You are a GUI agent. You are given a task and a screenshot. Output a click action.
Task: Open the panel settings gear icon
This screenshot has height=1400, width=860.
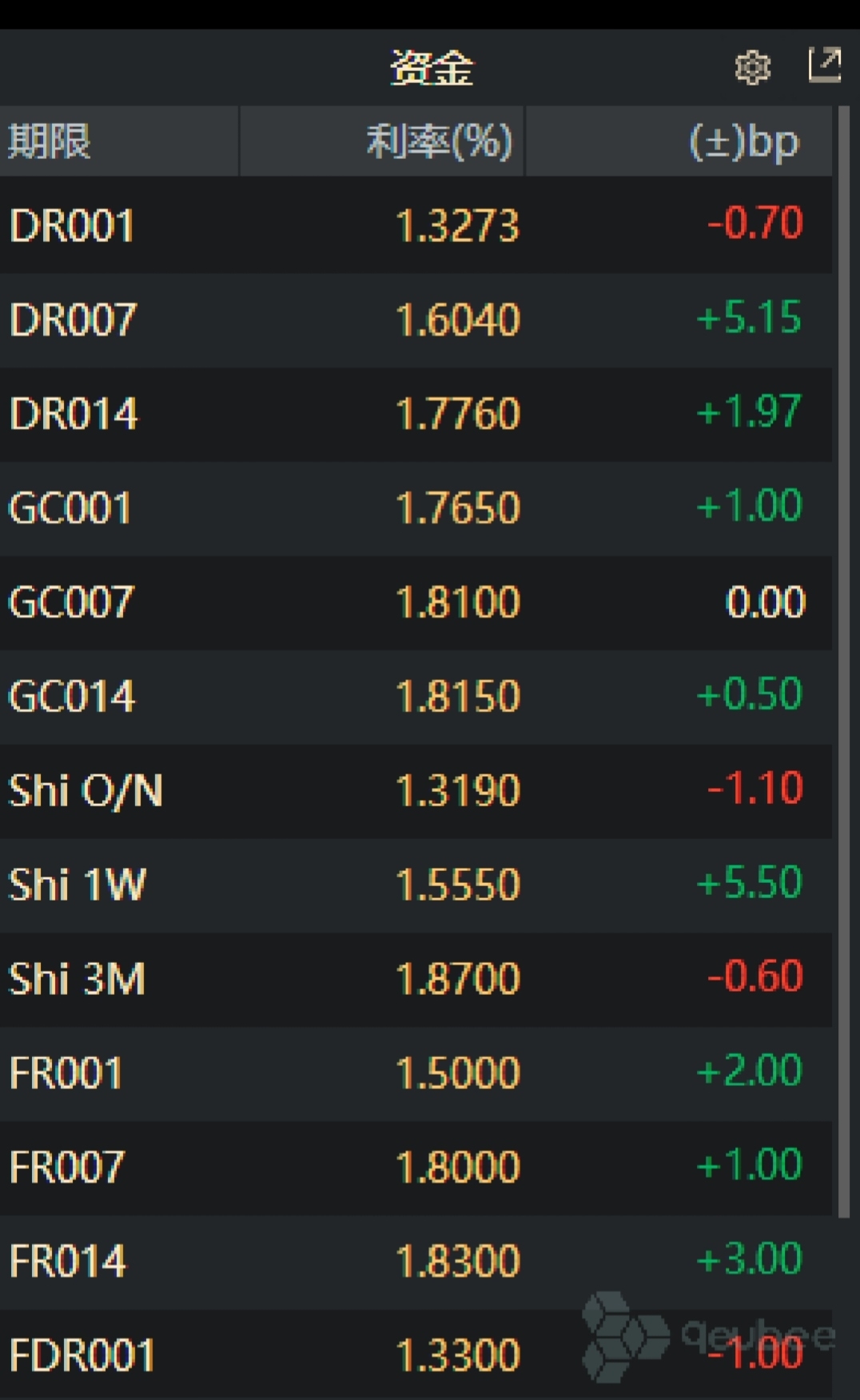752,67
